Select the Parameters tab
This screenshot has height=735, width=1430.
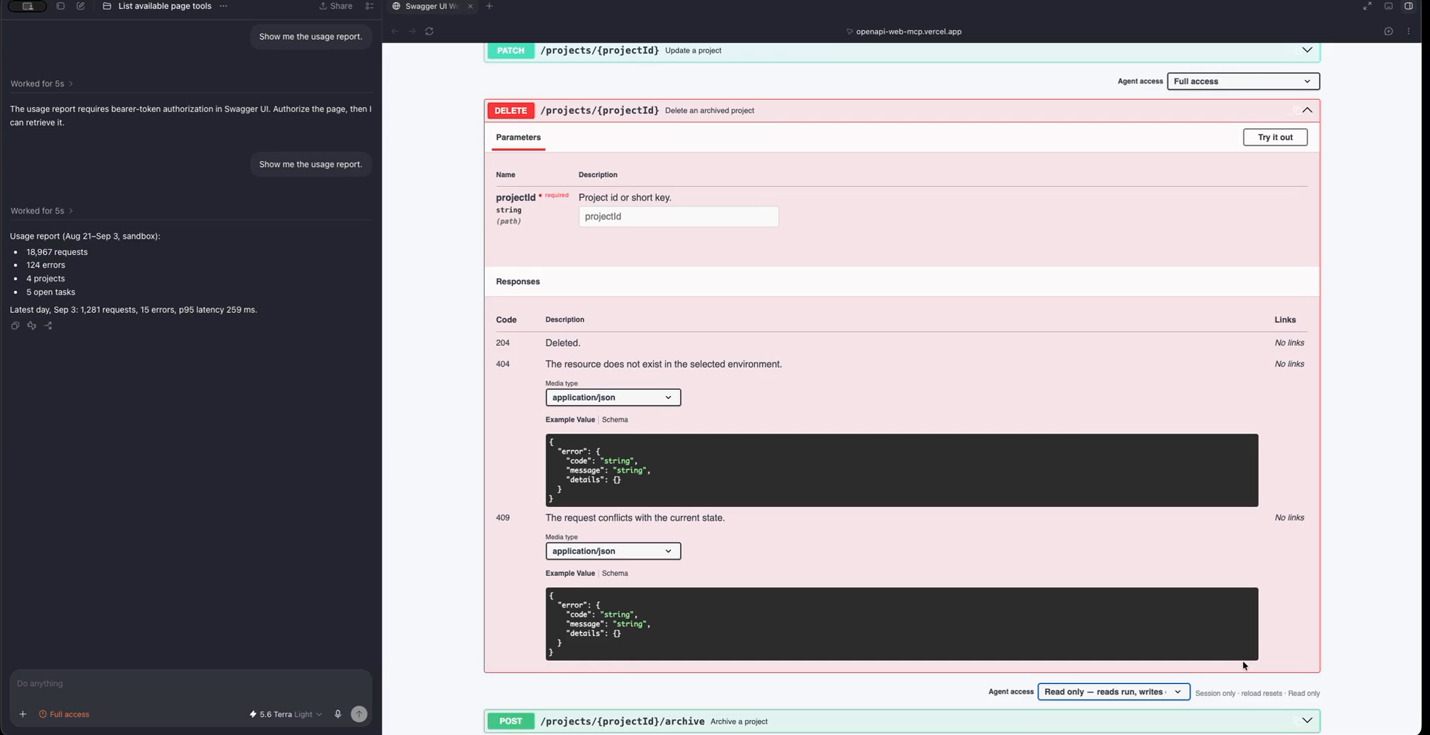click(x=518, y=137)
